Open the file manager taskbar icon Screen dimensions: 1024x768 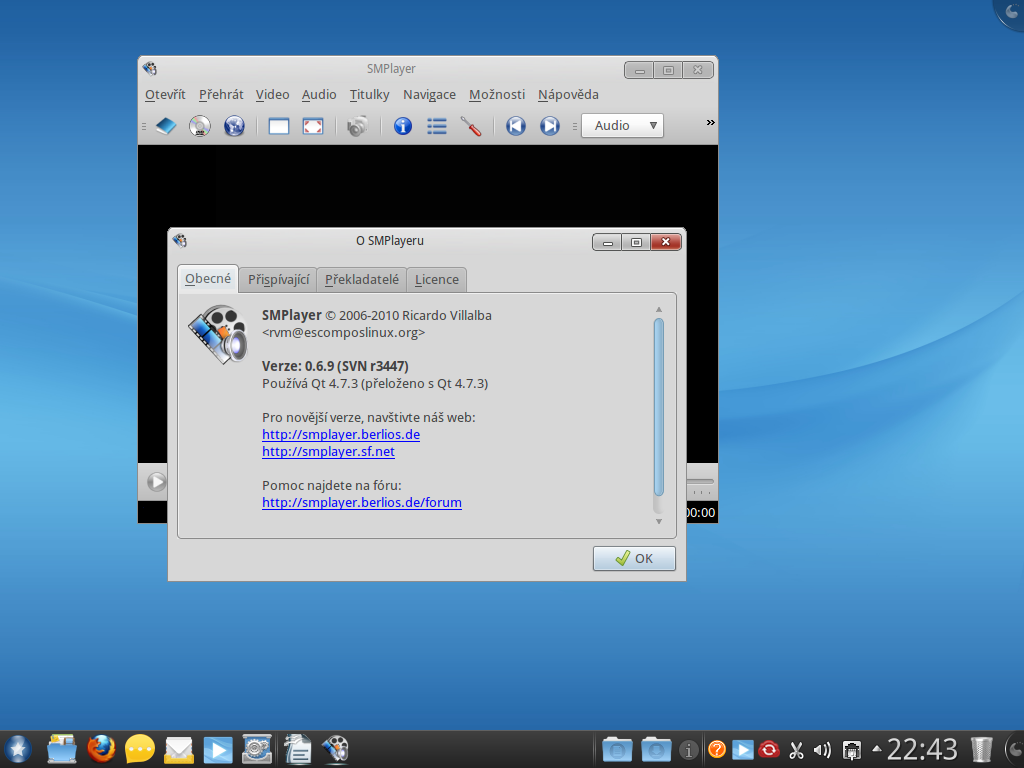click(x=62, y=749)
